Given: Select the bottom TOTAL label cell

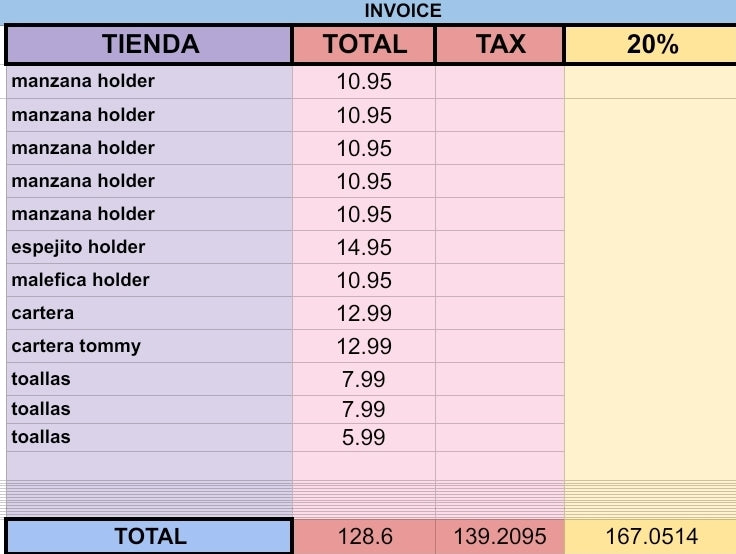Looking at the screenshot, I should 149,536.
